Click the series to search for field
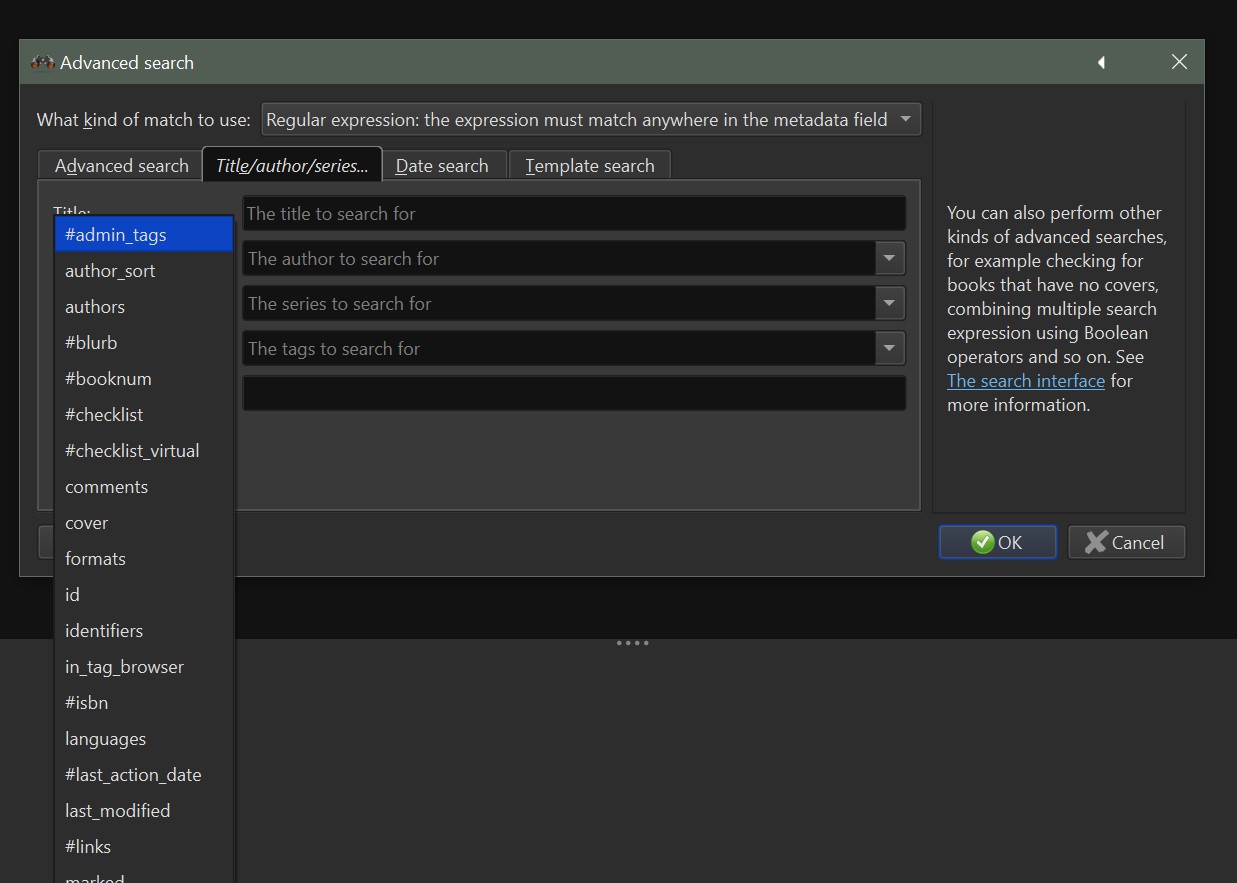 click(559, 304)
